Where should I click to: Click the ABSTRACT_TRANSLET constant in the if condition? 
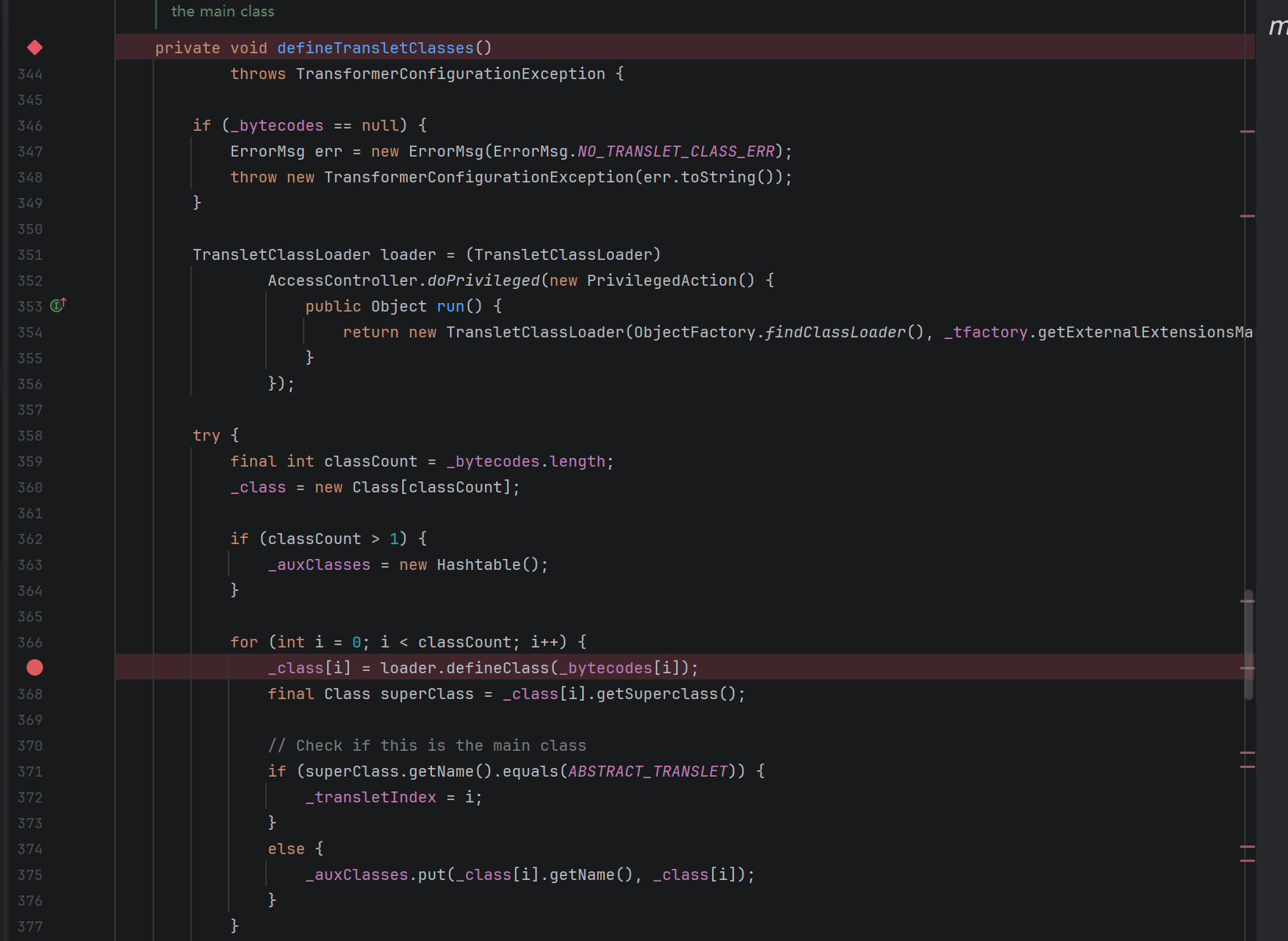click(x=648, y=771)
